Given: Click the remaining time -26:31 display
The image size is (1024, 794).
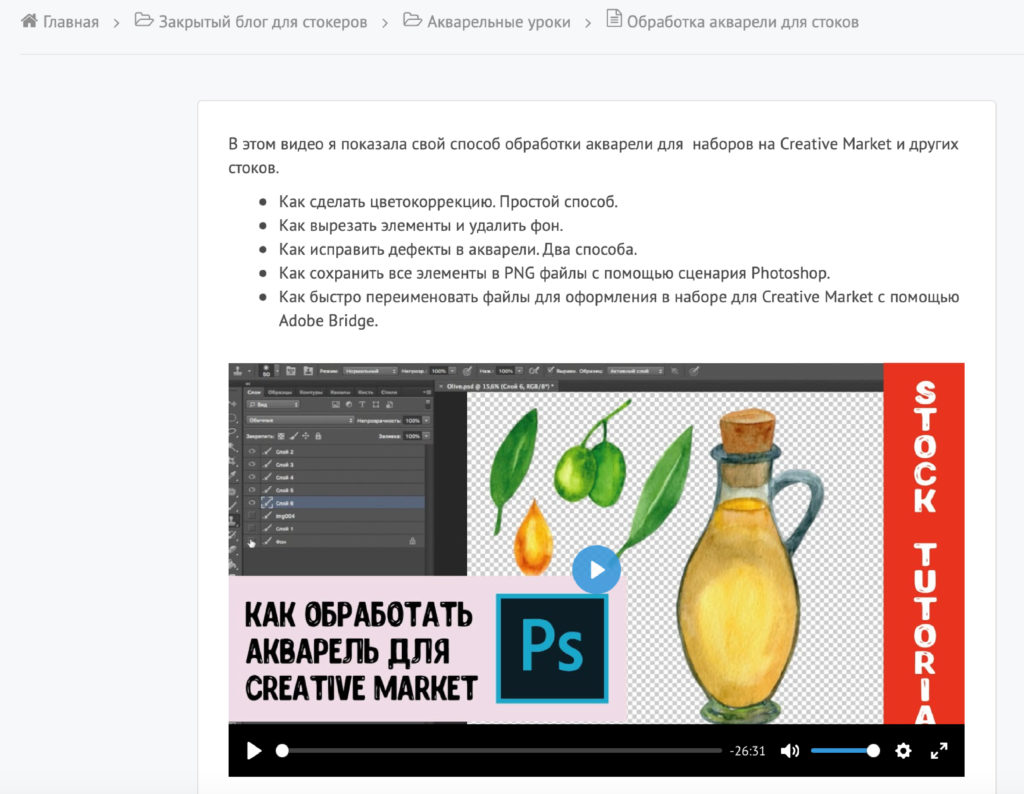Looking at the screenshot, I should point(747,751).
